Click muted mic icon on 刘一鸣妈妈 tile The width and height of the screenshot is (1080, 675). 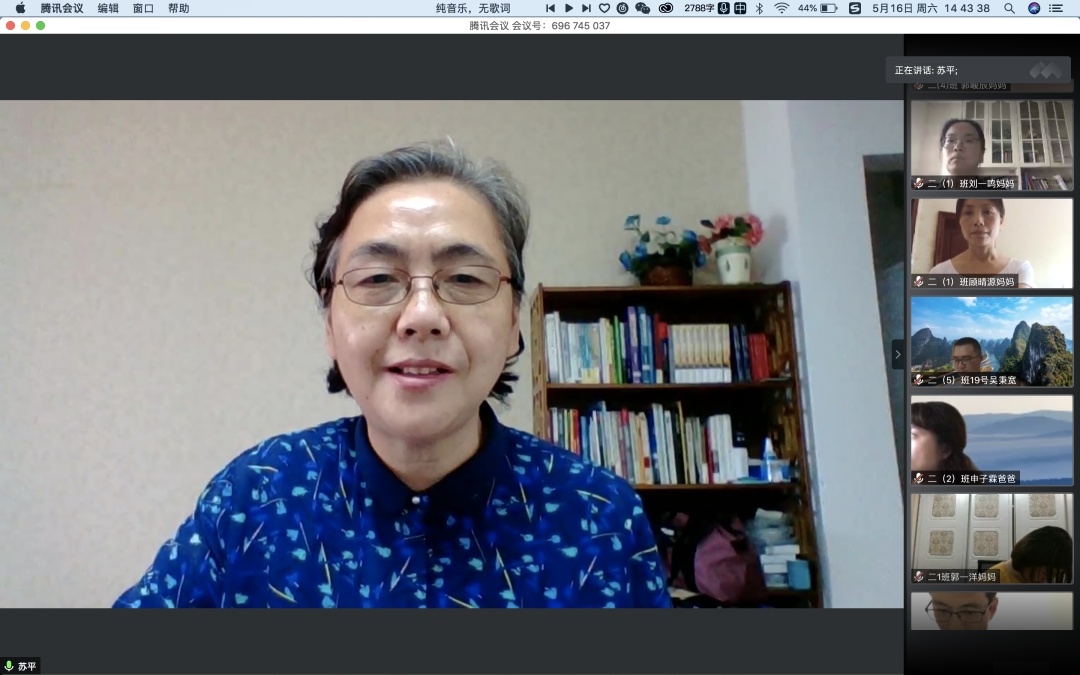[919, 183]
